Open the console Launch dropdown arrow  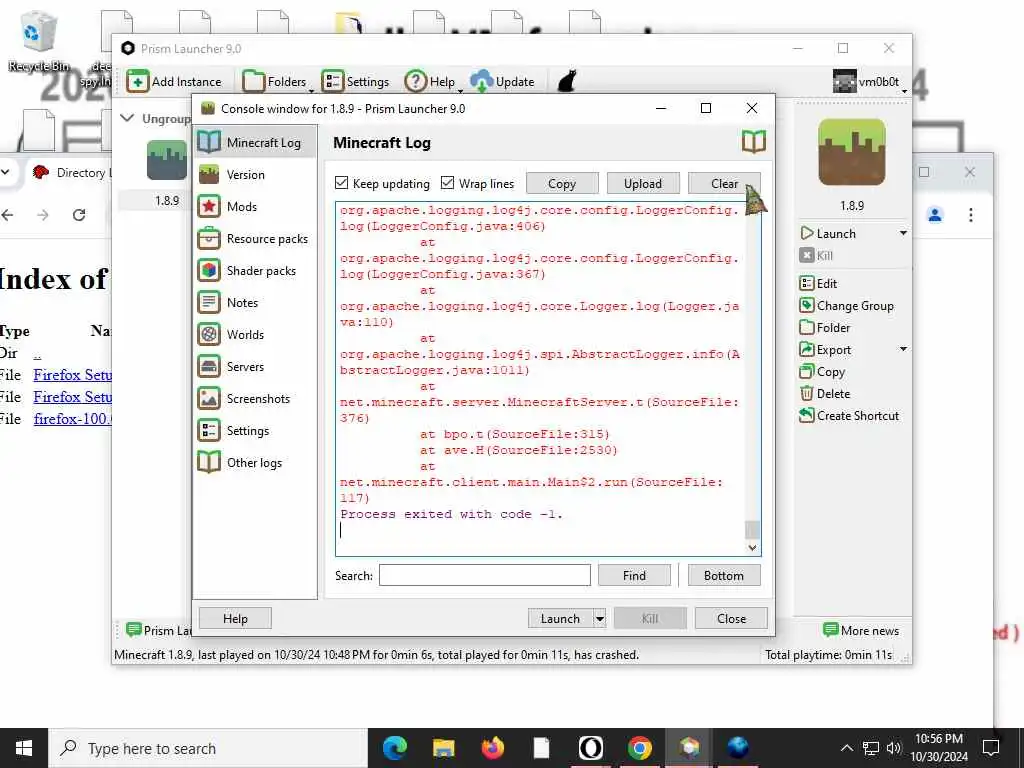tap(600, 618)
